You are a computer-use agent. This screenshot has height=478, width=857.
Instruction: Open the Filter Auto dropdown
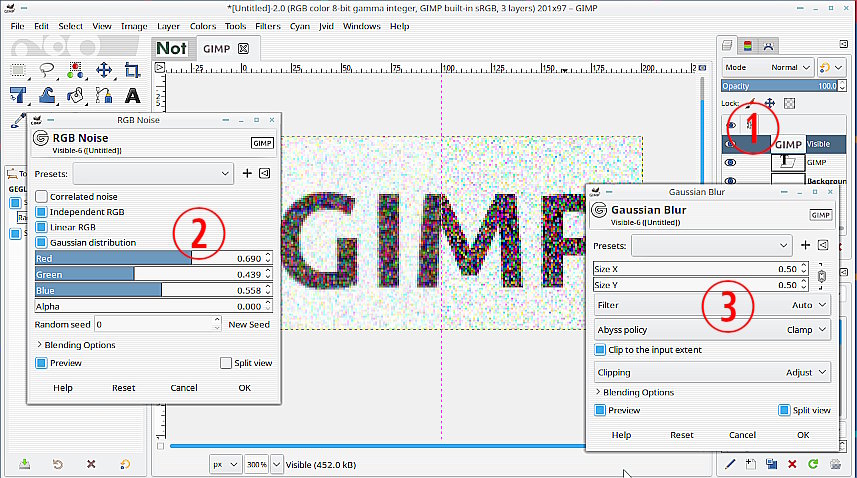[712, 305]
